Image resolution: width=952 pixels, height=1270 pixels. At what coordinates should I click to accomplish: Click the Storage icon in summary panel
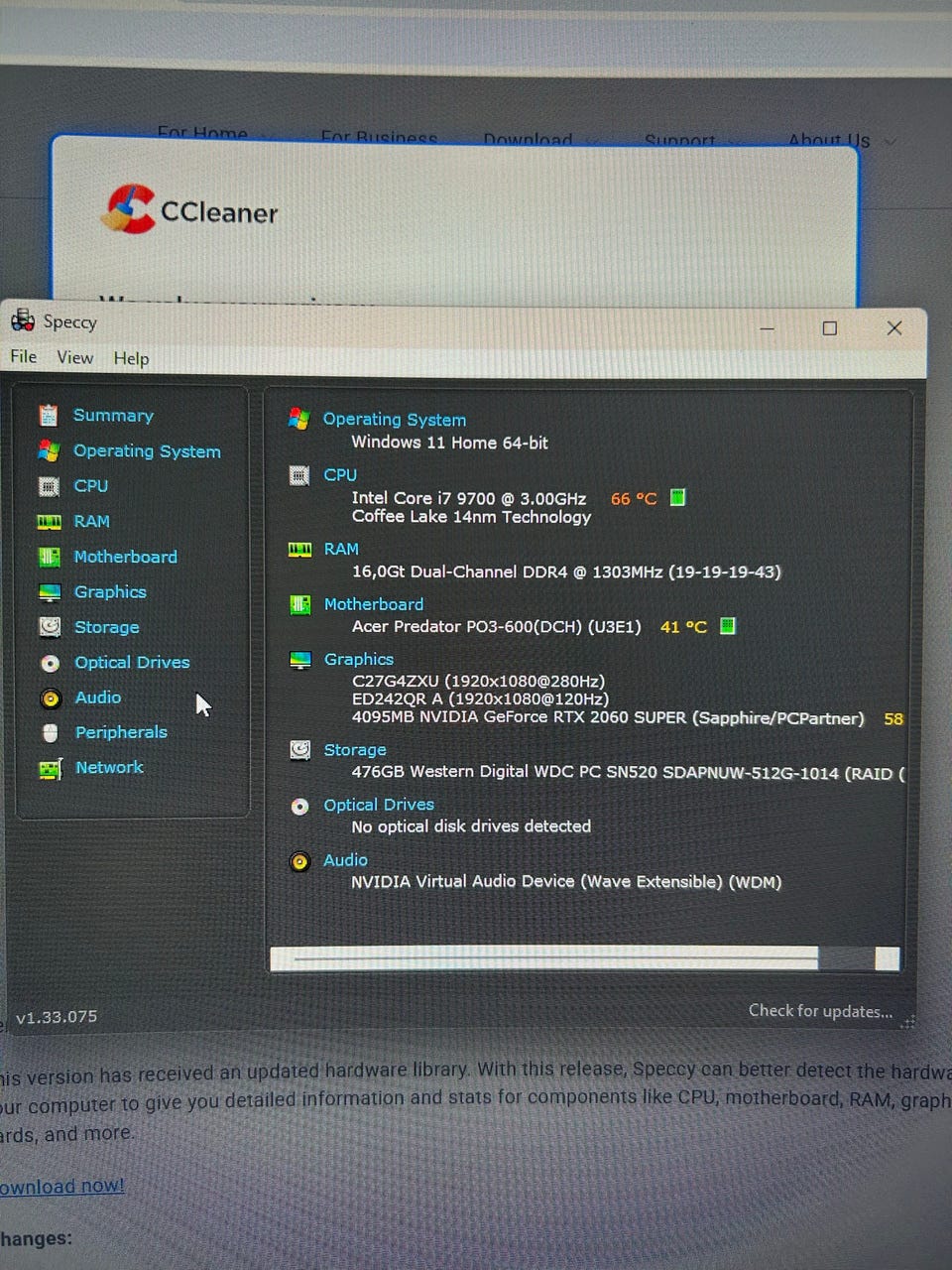click(x=299, y=750)
